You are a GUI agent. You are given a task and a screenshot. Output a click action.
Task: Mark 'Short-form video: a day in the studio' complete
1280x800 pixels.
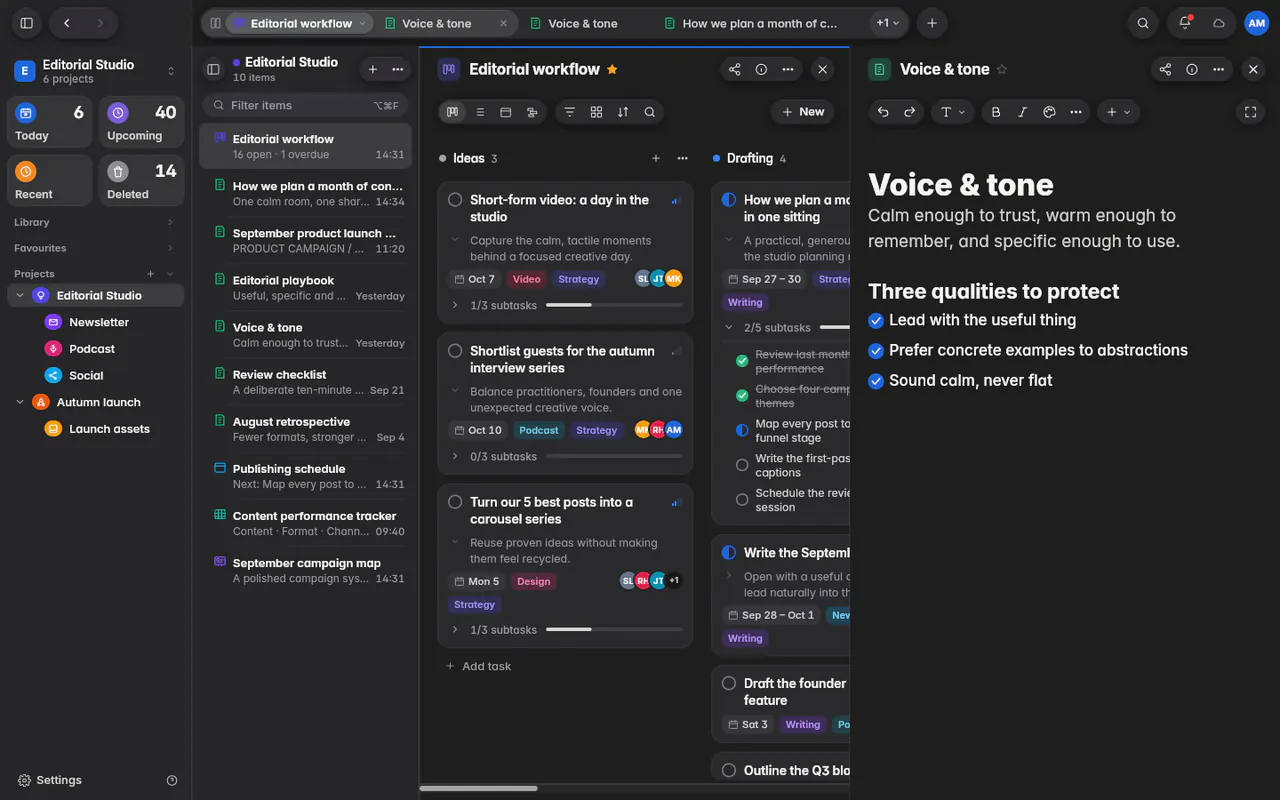pos(455,200)
